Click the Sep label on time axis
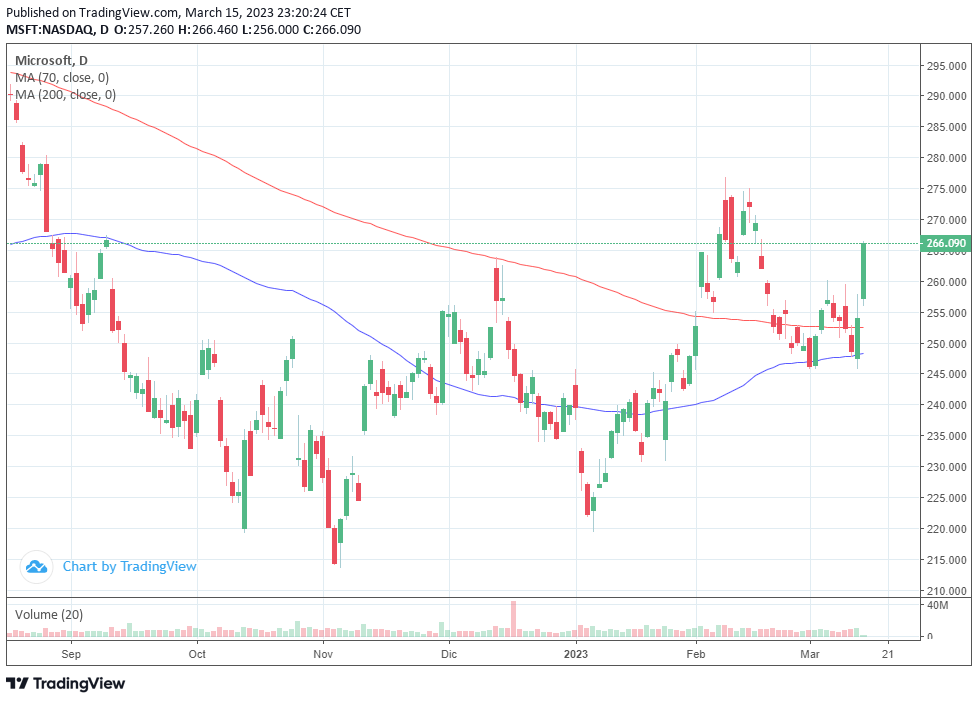Viewport: 978px width, 702px height. point(71,654)
